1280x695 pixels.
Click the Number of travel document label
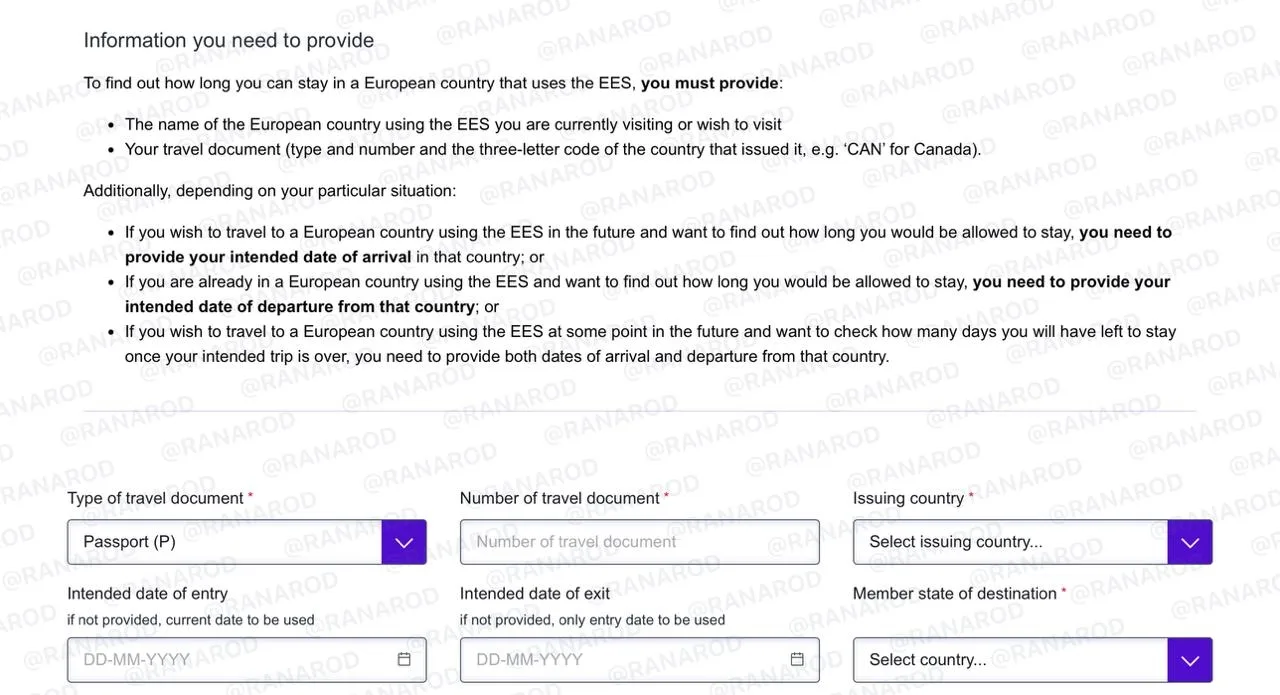pyautogui.click(x=560, y=498)
